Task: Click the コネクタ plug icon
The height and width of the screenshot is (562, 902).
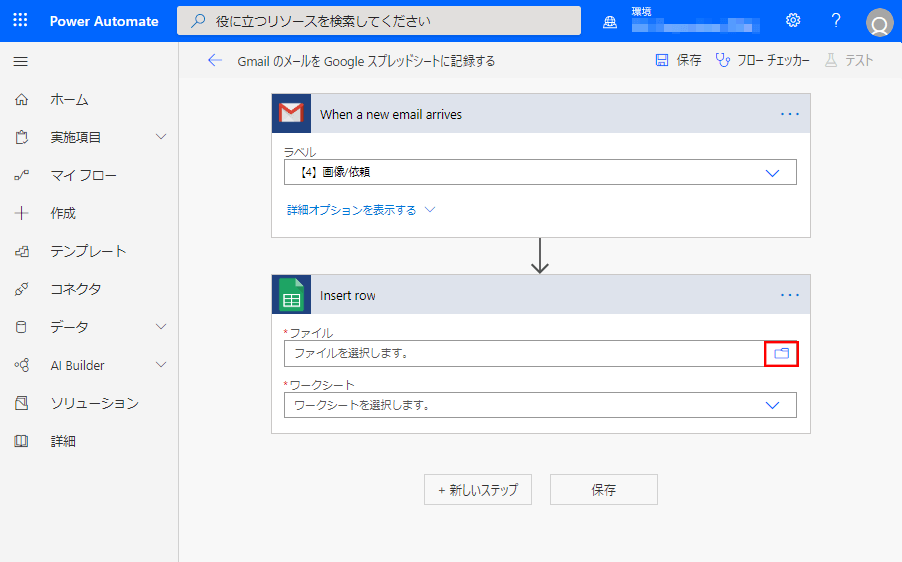Action: (21, 289)
